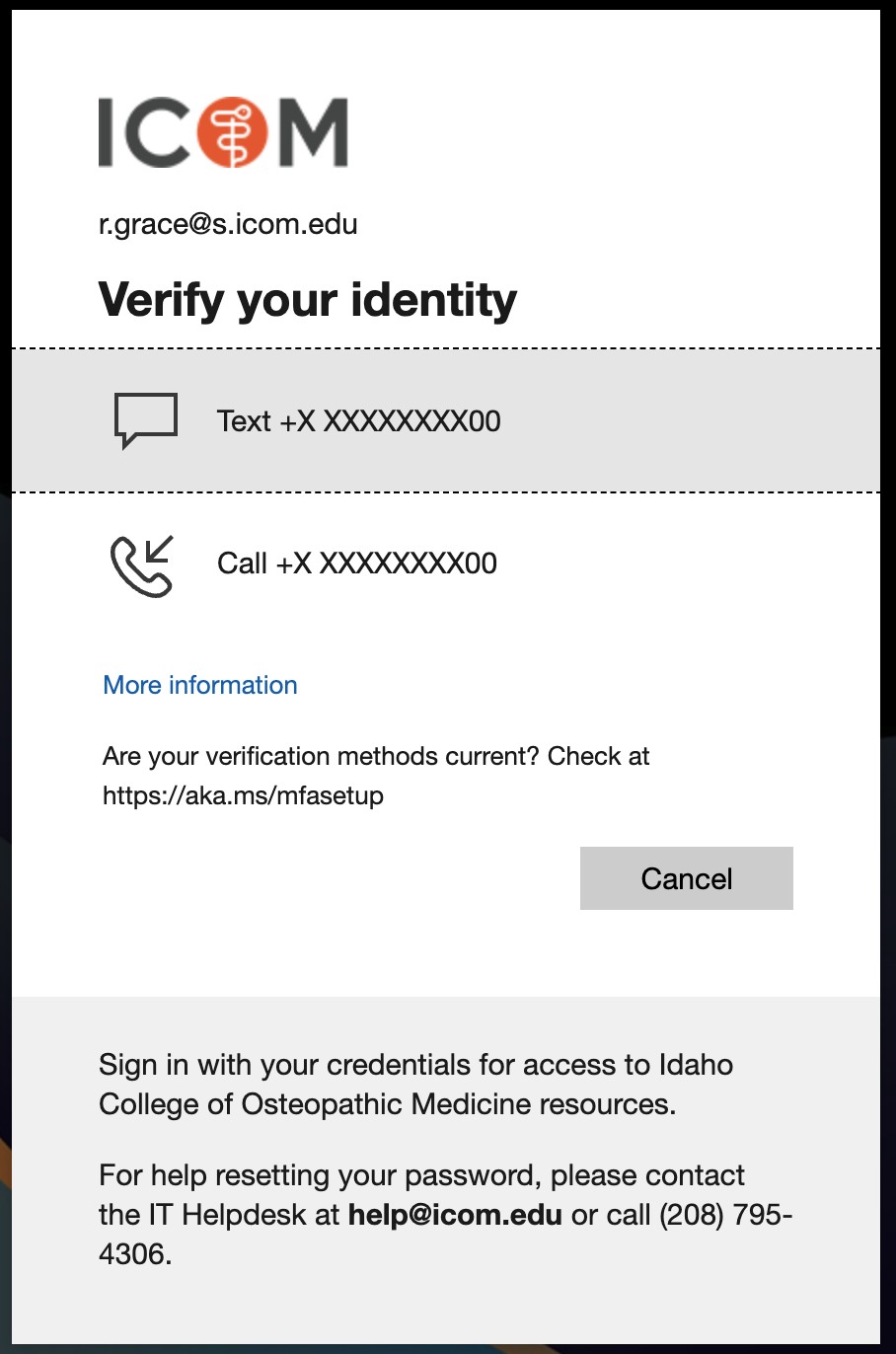Click the r.grace@s.icom.edu account email
Viewport: 896px width, 1354px height.
[x=228, y=224]
